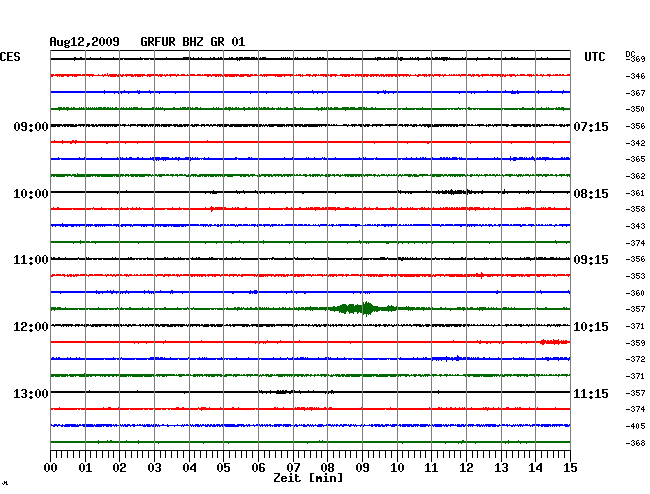Select the station title GRFUR BHZ GR 01

coord(193,42)
